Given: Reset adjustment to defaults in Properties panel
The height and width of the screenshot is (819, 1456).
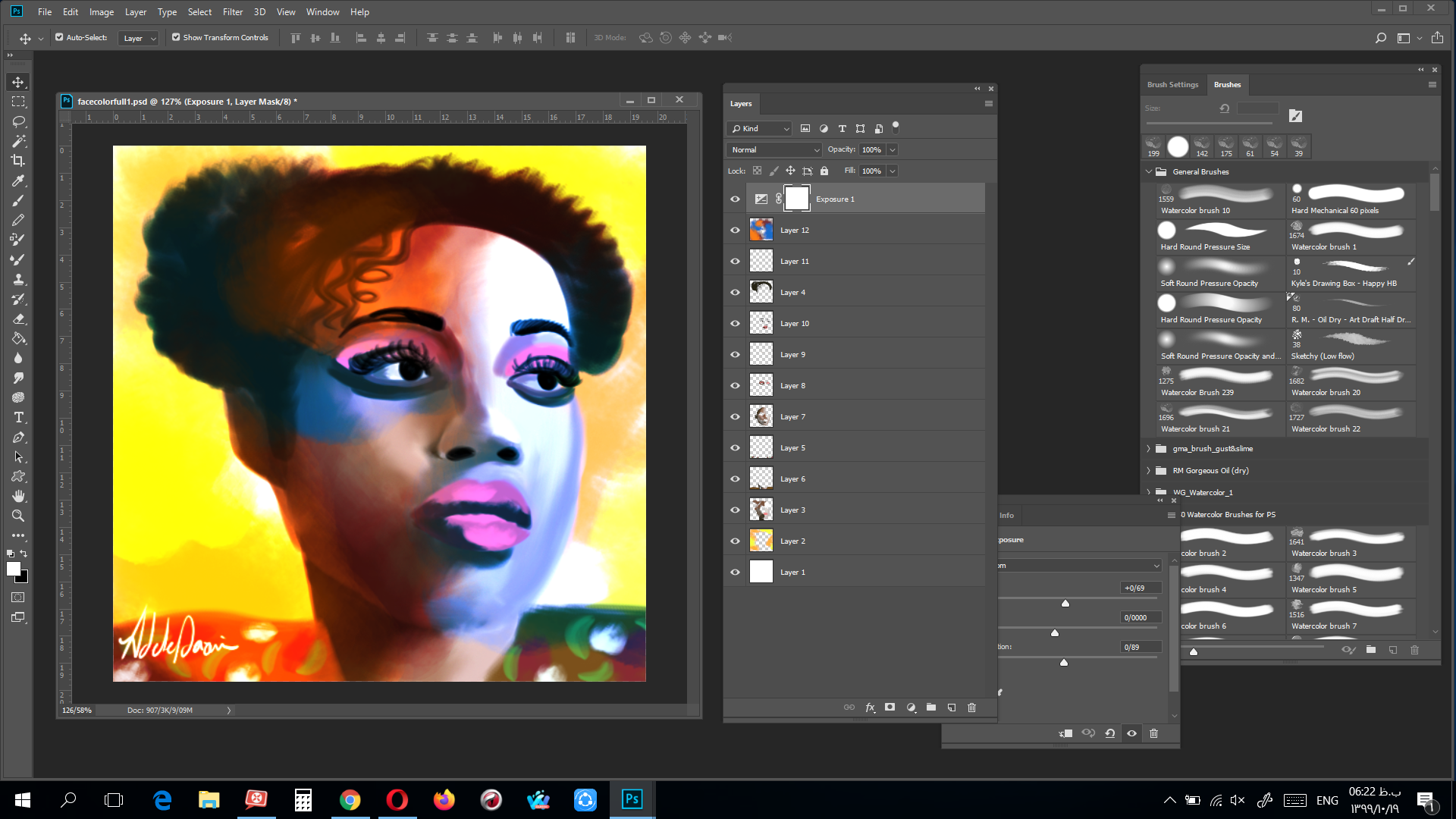Looking at the screenshot, I should pos(1109,733).
